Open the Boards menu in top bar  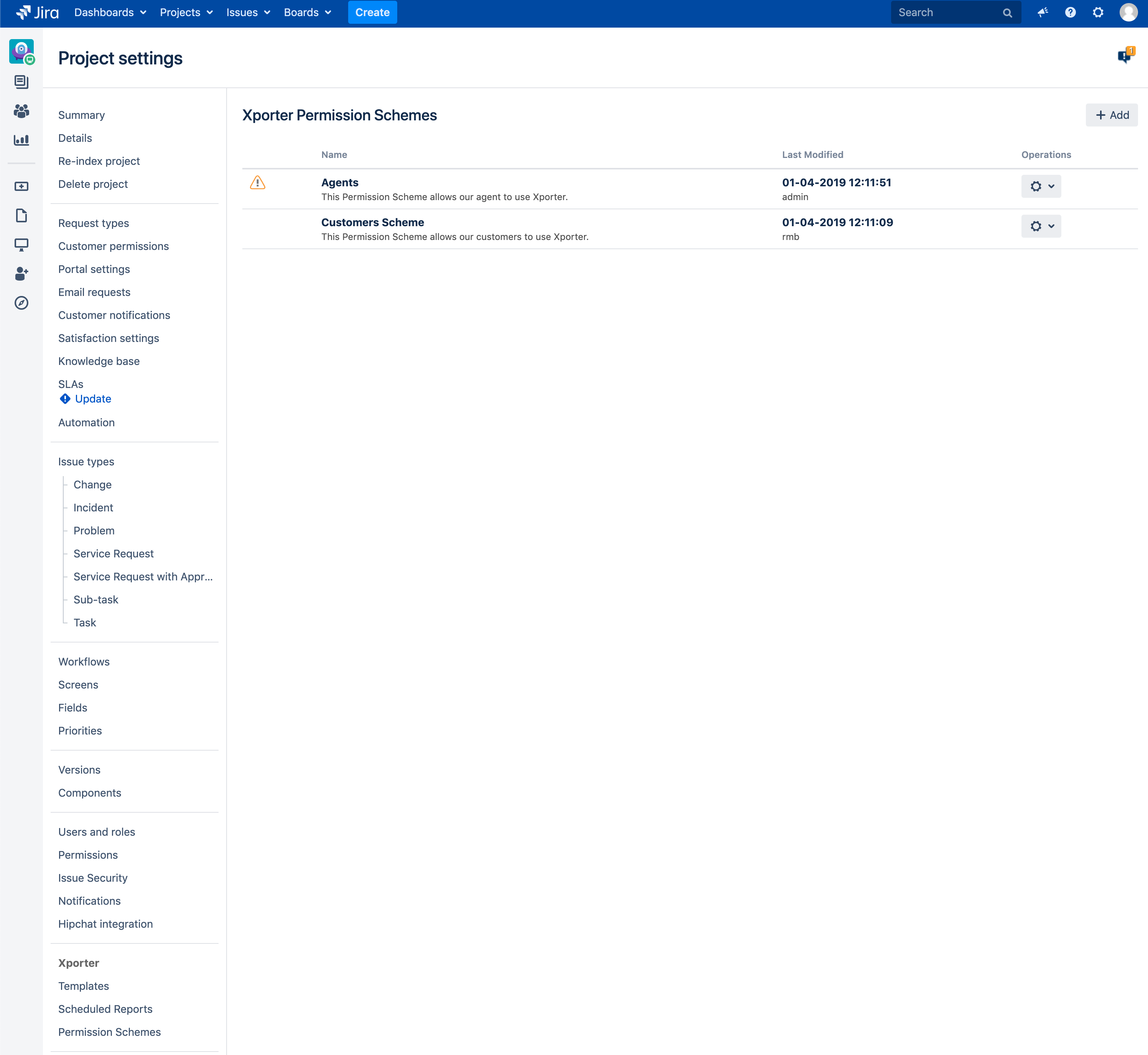point(307,13)
